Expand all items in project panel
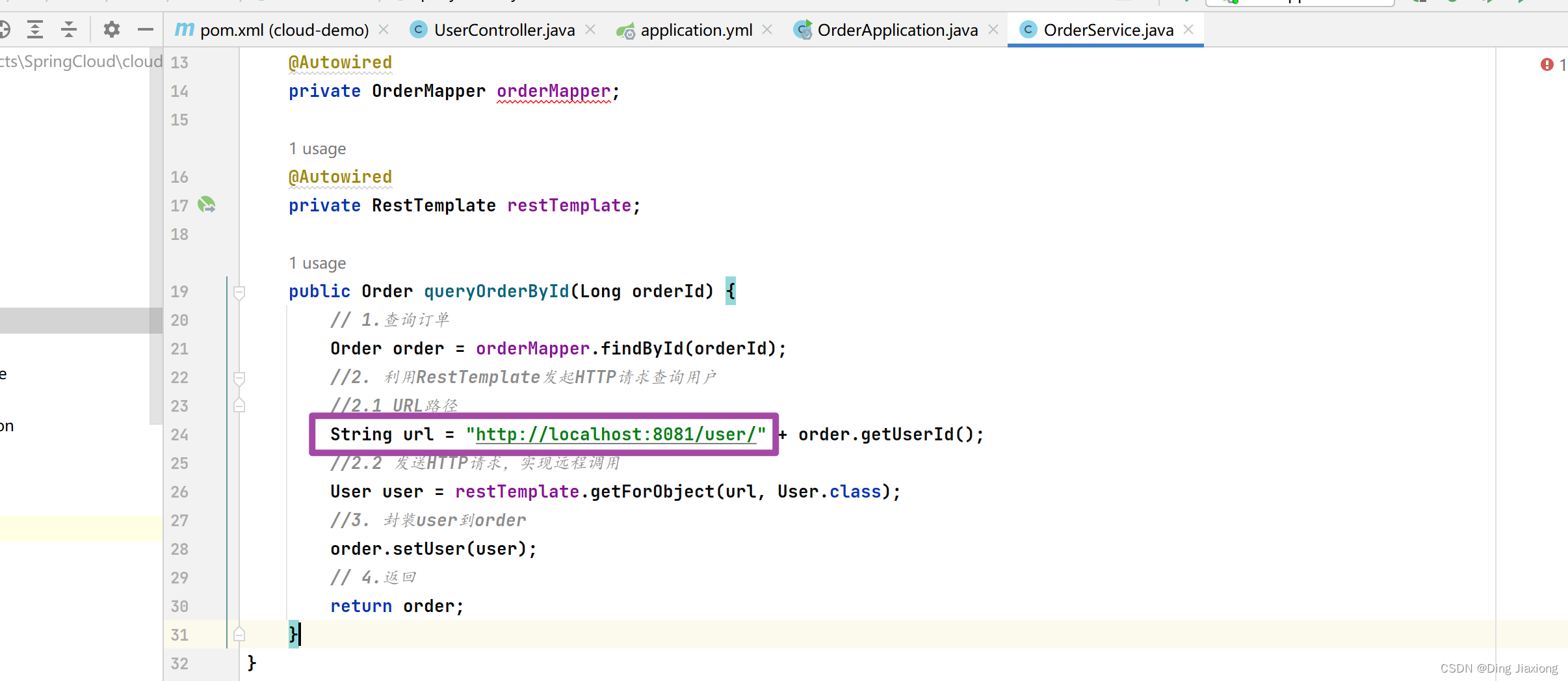This screenshot has height=681, width=1568. (x=35, y=29)
